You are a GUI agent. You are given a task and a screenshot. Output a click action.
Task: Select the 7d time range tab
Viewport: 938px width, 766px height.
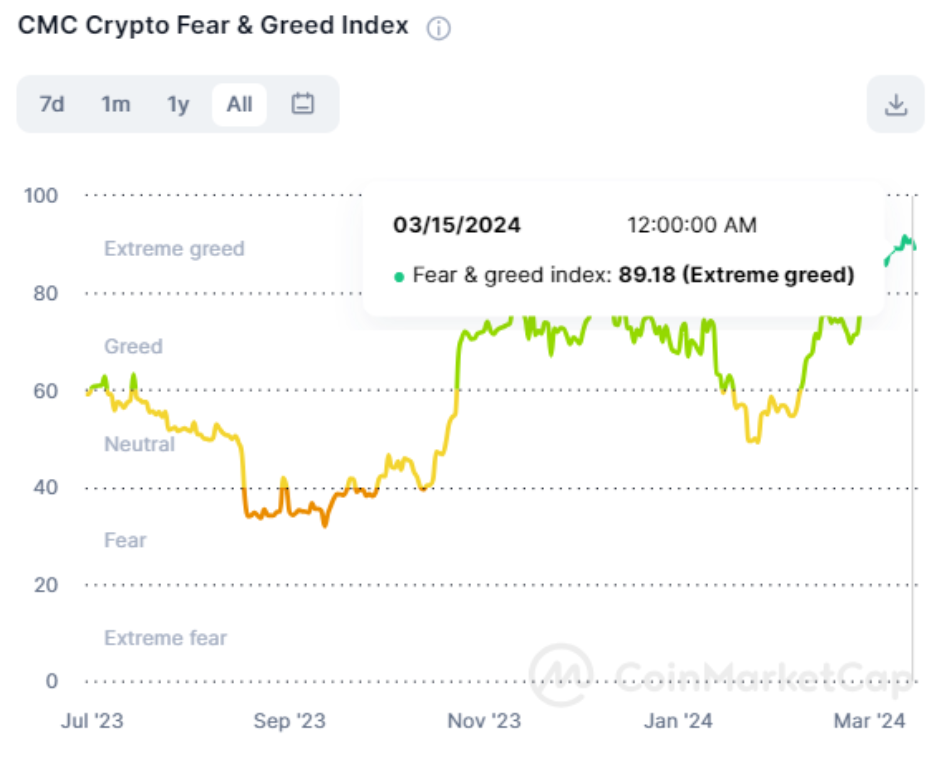52,104
